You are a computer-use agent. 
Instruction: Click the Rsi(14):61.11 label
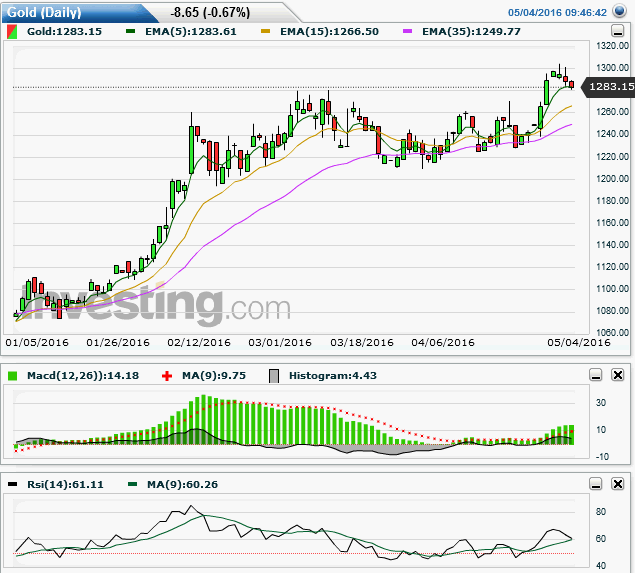point(65,485)
